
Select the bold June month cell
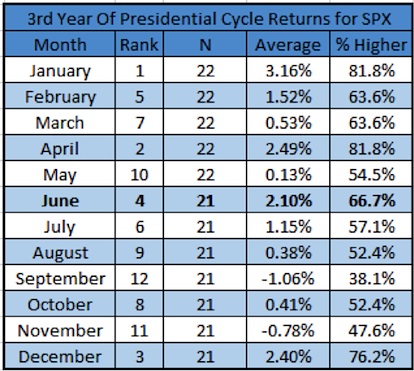click(x=60, y=200)
